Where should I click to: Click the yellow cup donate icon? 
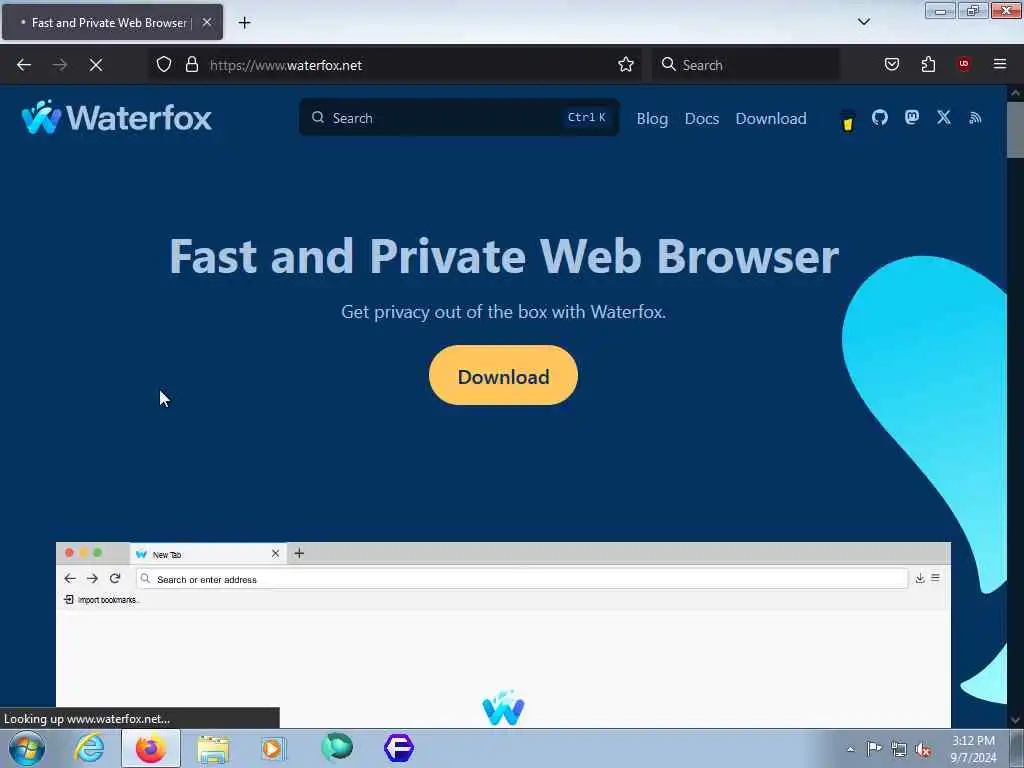coord(848,121)
